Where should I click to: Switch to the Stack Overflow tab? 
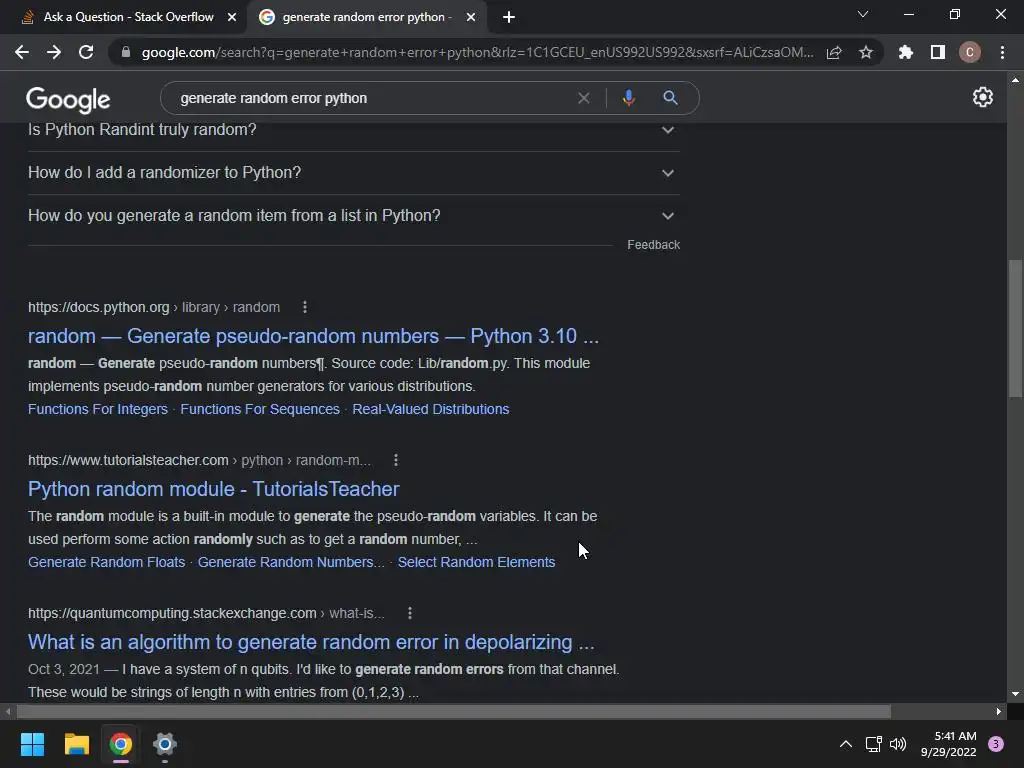point(129,17)
